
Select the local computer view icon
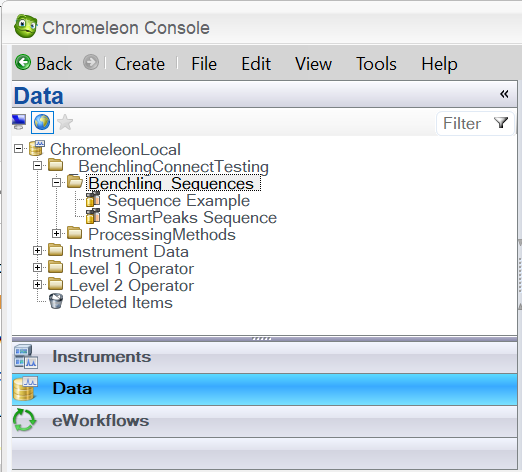19,122
